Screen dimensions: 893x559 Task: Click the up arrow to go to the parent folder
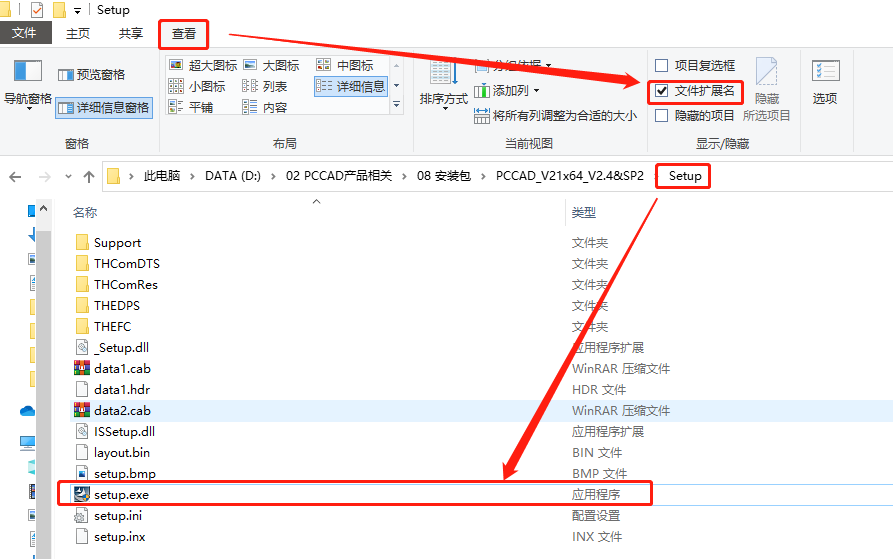pos(89,176)
